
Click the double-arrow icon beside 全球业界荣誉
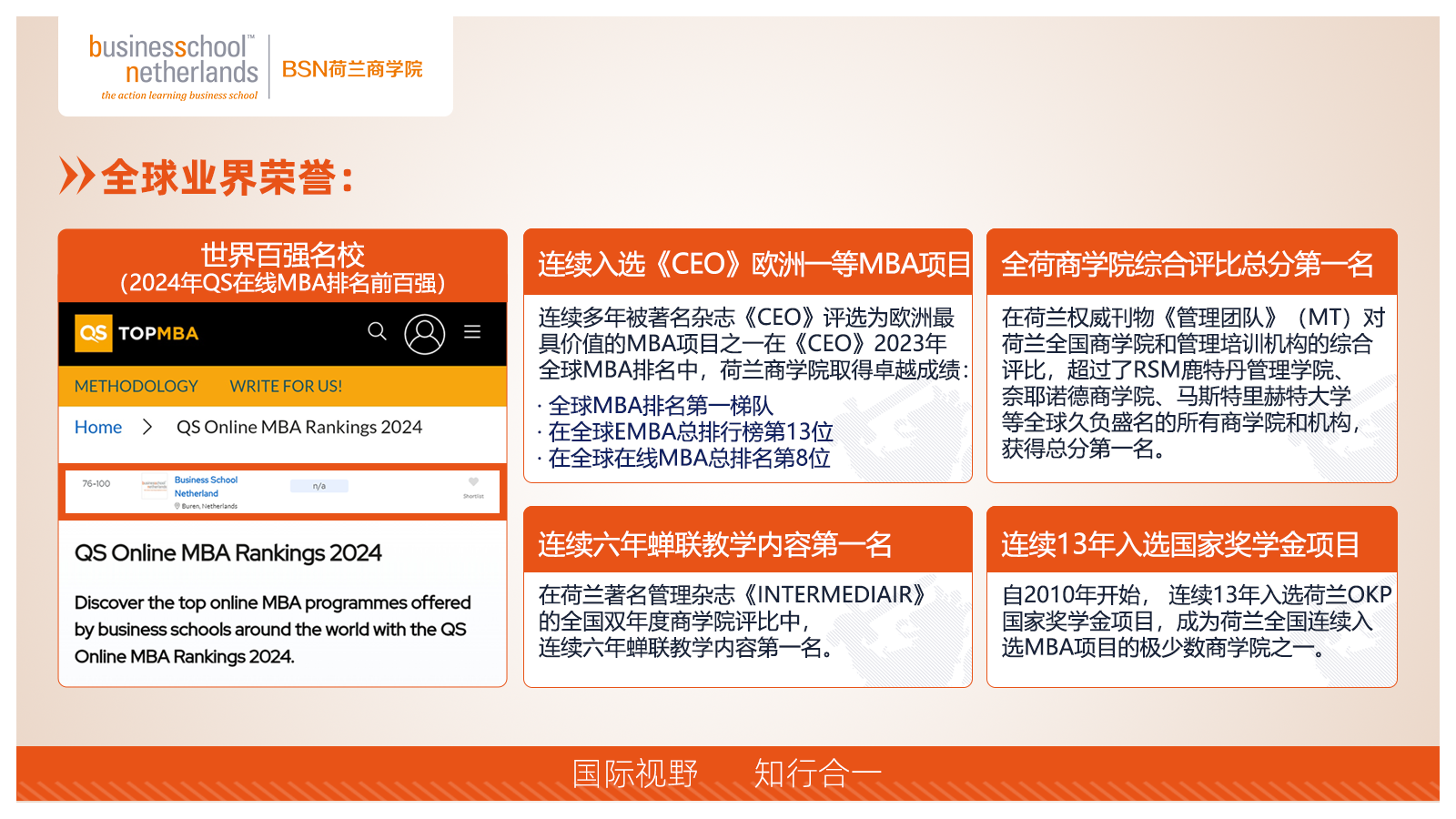pos(76,176)
